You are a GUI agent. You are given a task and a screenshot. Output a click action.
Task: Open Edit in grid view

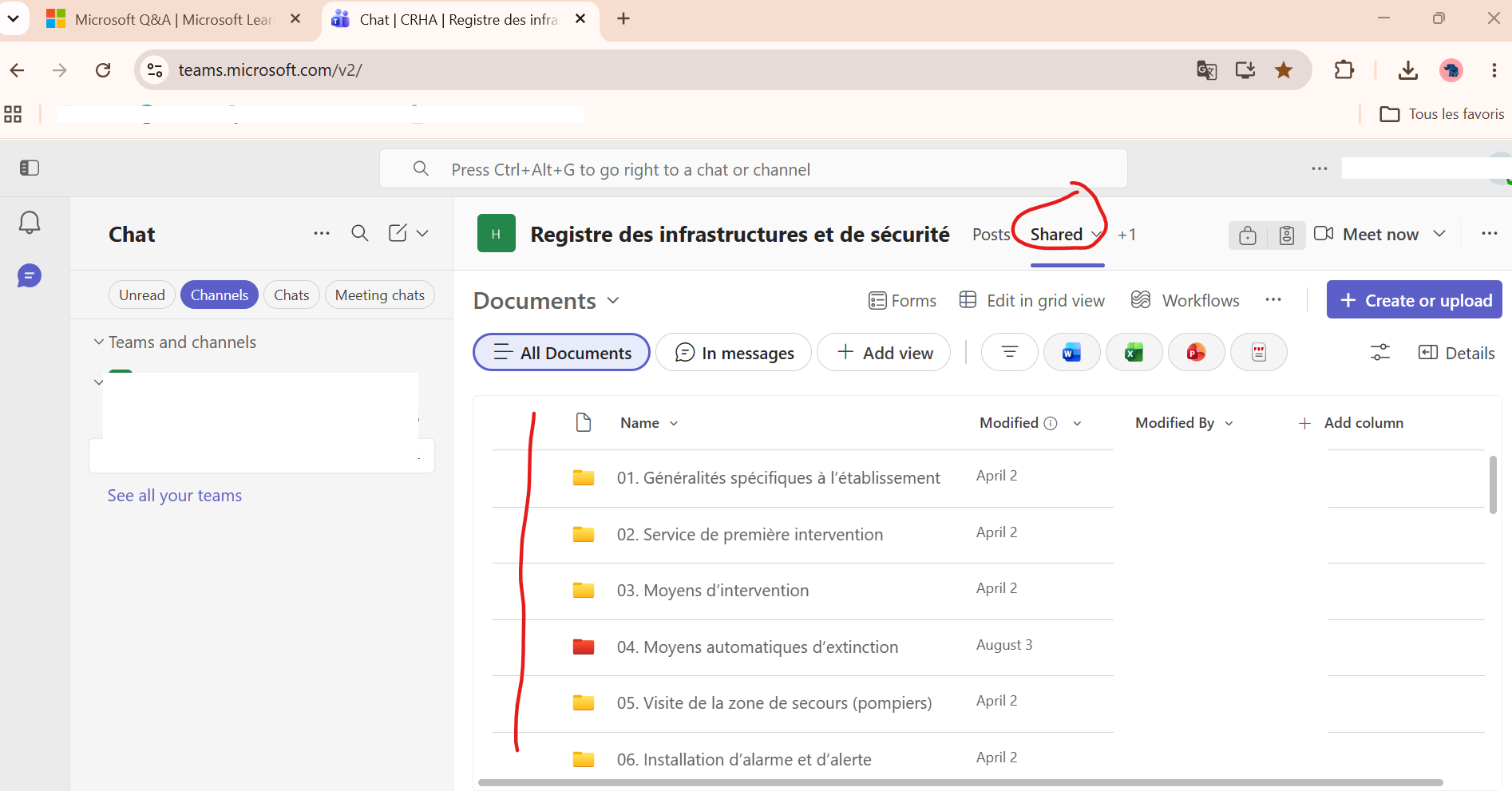pyautogui.click(x=1032, y=300)
